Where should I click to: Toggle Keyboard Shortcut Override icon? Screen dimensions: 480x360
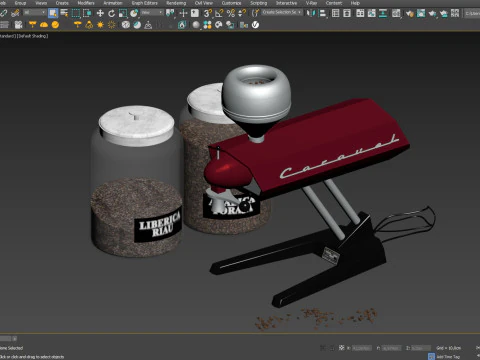coord(195,13)
